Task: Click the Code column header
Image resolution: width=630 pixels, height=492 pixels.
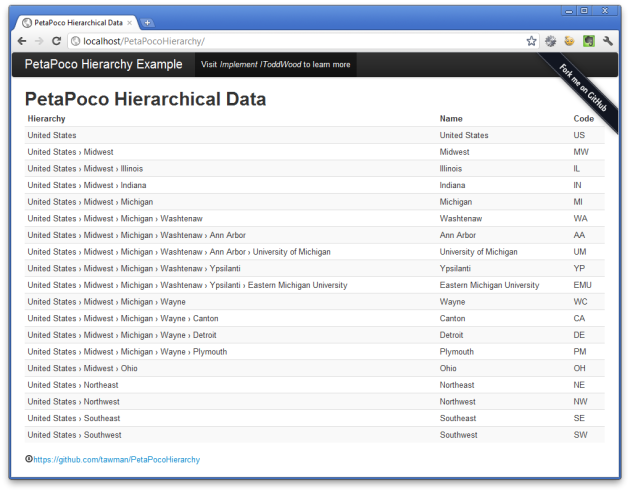Action: click(583, 119)
